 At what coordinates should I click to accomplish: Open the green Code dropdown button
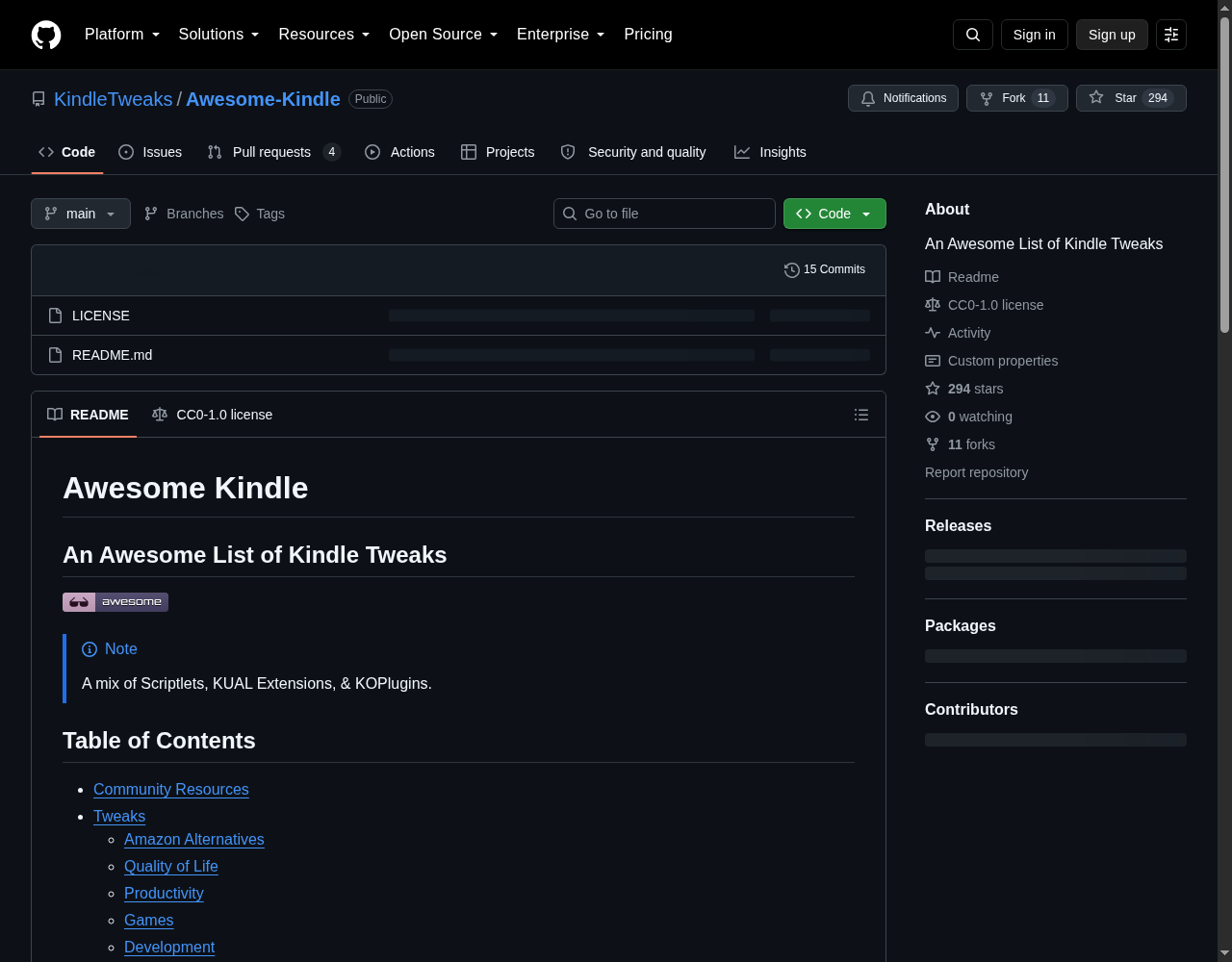coord(834,214)
